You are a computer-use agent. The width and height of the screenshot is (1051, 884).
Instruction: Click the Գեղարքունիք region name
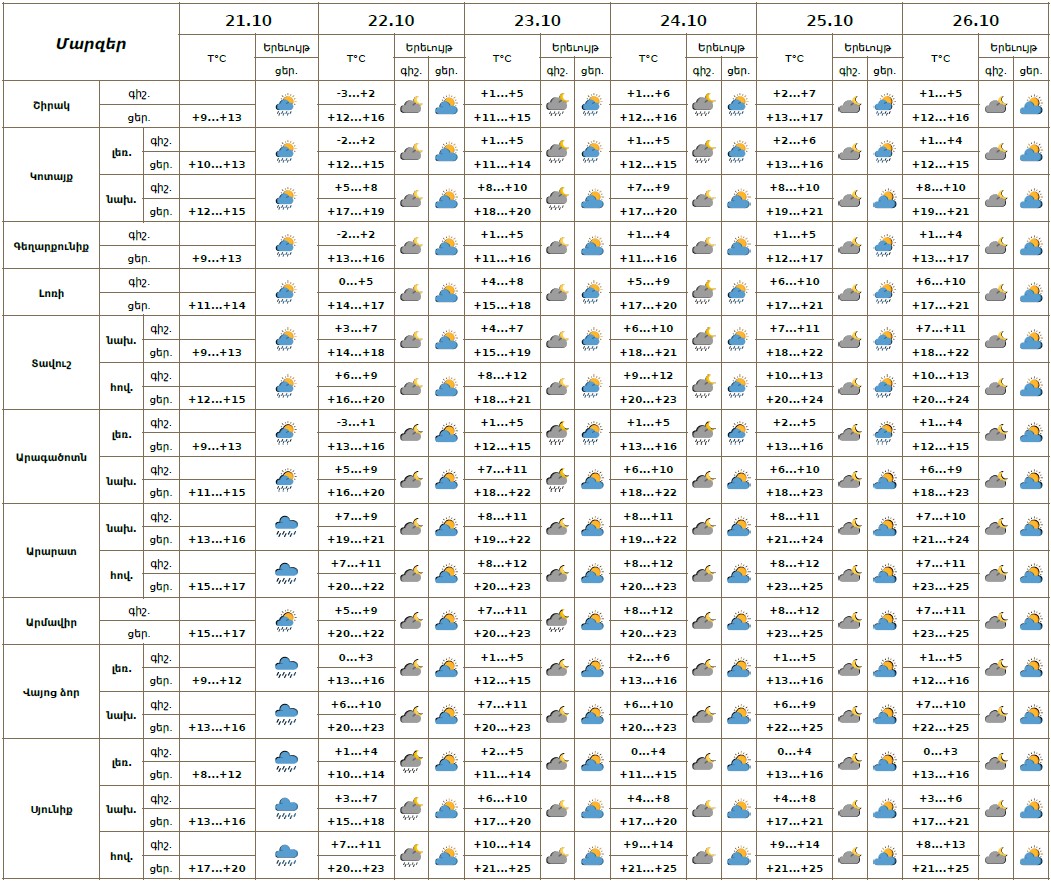51,246
